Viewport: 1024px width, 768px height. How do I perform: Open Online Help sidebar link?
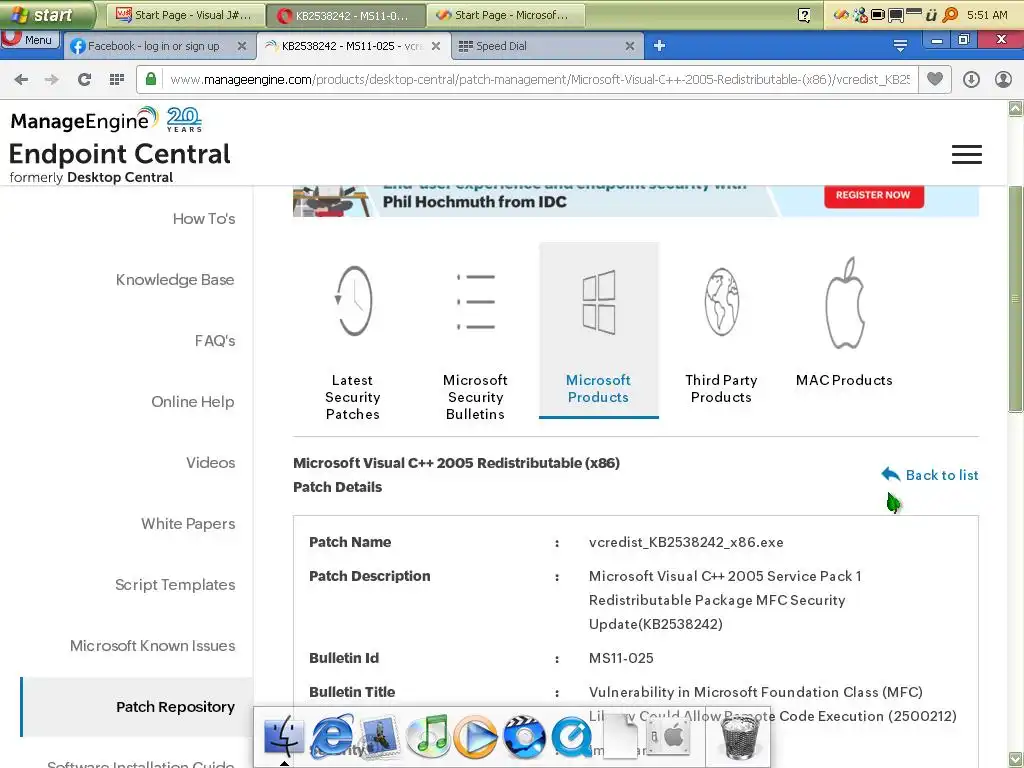pos(193,402)
